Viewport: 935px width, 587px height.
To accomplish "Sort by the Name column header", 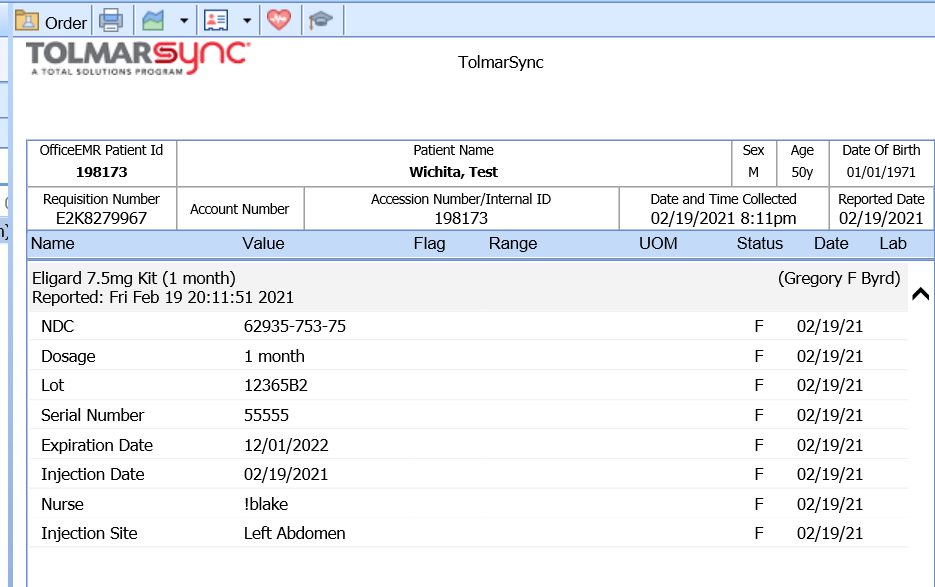I will click(x=52, y=243).
